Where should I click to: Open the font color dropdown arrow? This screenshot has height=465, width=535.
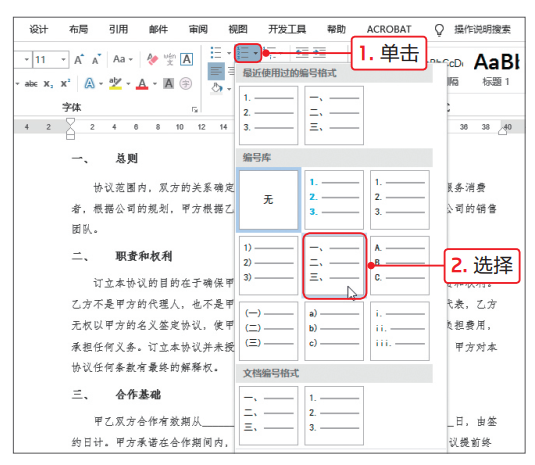click(155, 84)
